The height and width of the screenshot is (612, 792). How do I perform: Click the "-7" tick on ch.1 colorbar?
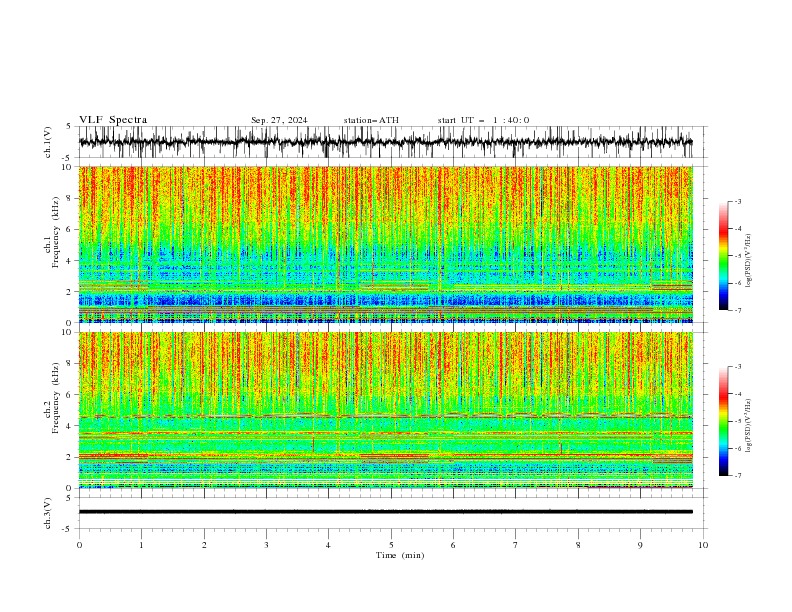[738, 310]
